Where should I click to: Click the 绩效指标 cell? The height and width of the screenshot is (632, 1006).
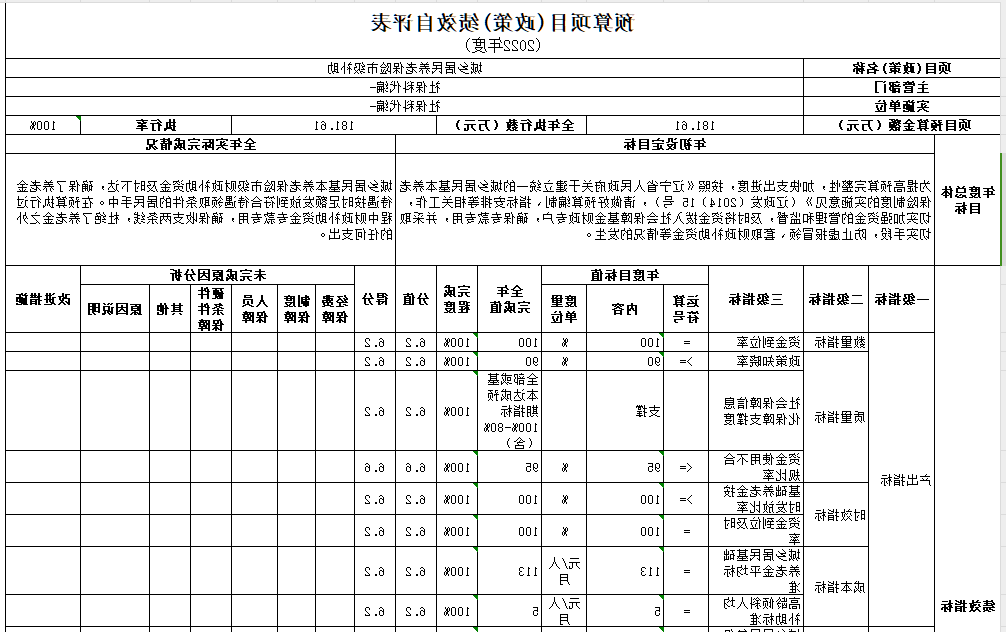pyautogui.click(x=967, y=606)
